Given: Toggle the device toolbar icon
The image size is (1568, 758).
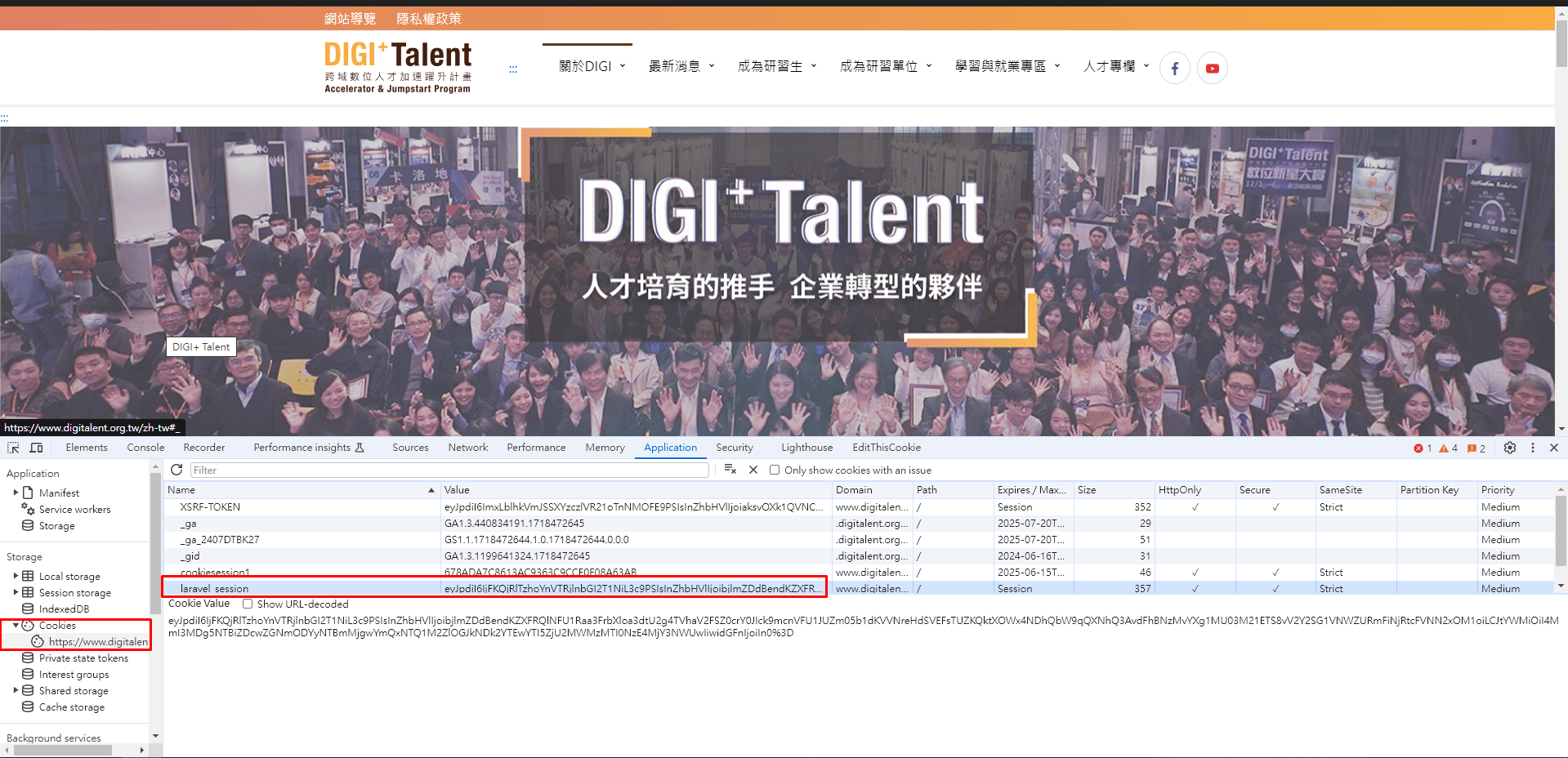Looking at the screenshot, I should pyautogui.click(x=36, y=448).
